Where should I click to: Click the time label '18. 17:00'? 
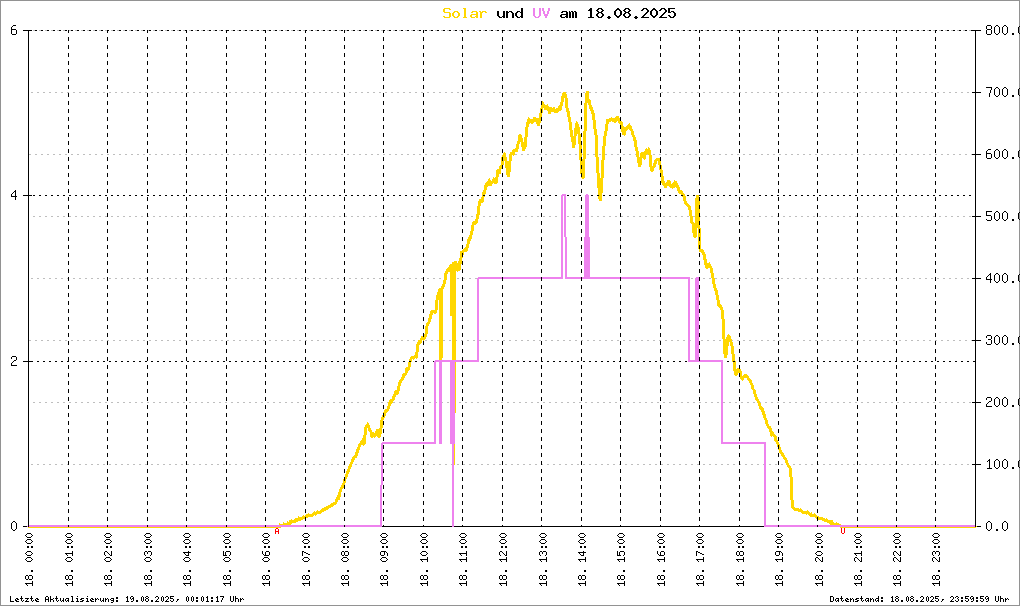click(x=700, y=559)
